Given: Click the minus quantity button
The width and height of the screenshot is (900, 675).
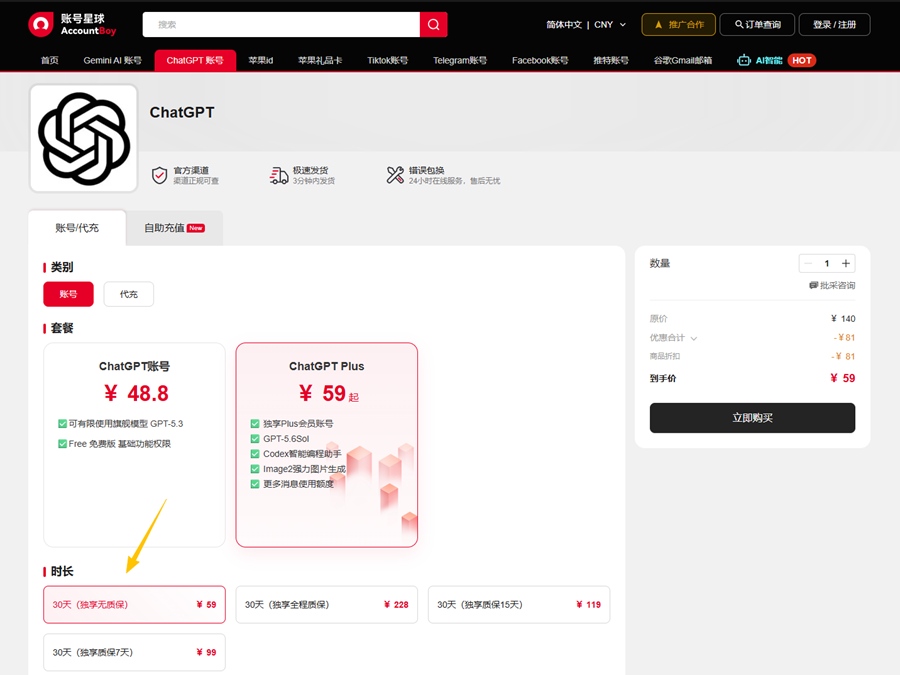Looking at the screenshot, I should [808, 263].
